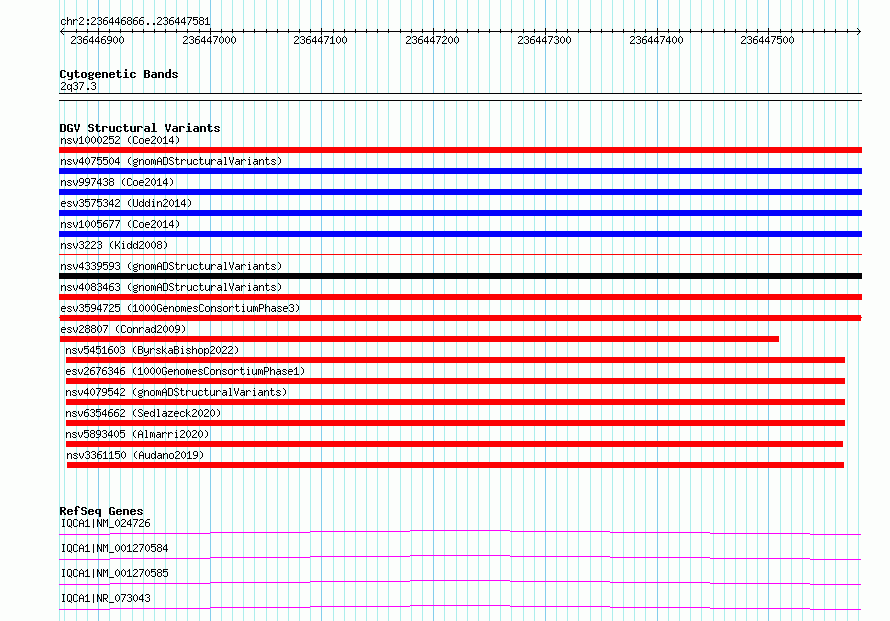Click ruler position 236447100
This screenshot has height=621, width=890.
pyautogui.click(x=320, y=40)
